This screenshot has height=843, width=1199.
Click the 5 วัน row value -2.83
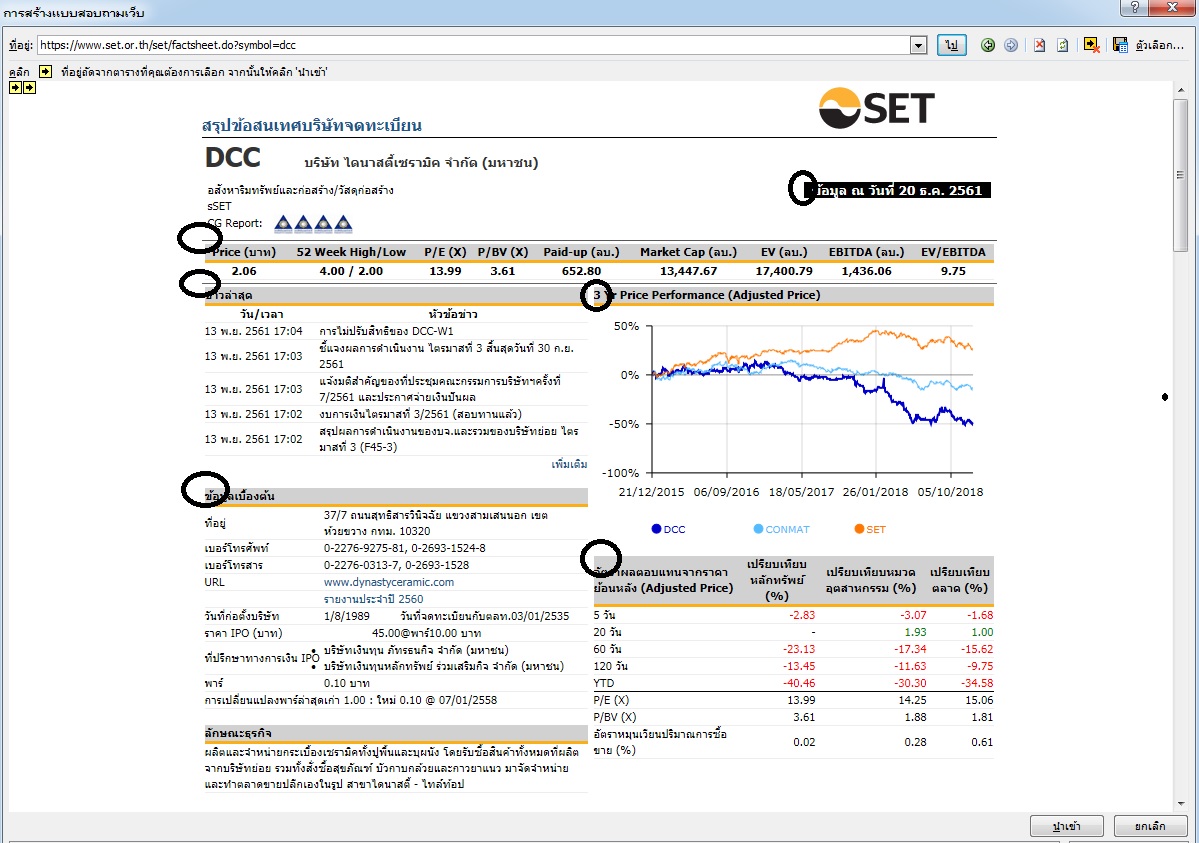pyautogui.click(x=802, y=615)
